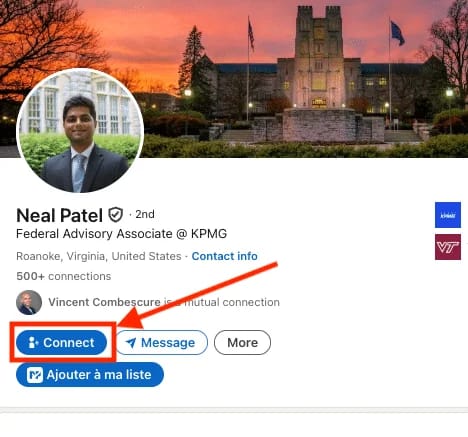468x437 pixels.
Task: Click the verified shield badge icon
Action: [x=116, y=215]
